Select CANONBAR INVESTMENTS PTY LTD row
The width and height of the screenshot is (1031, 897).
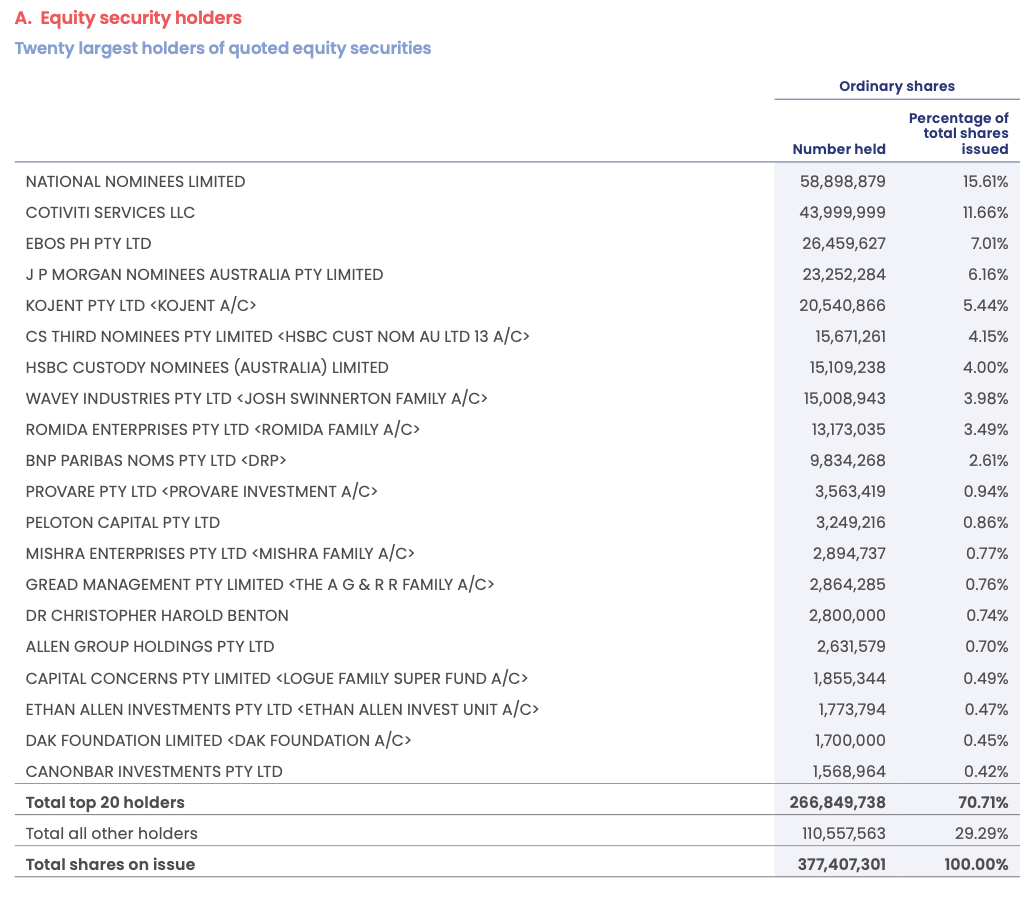pos(154,771)
